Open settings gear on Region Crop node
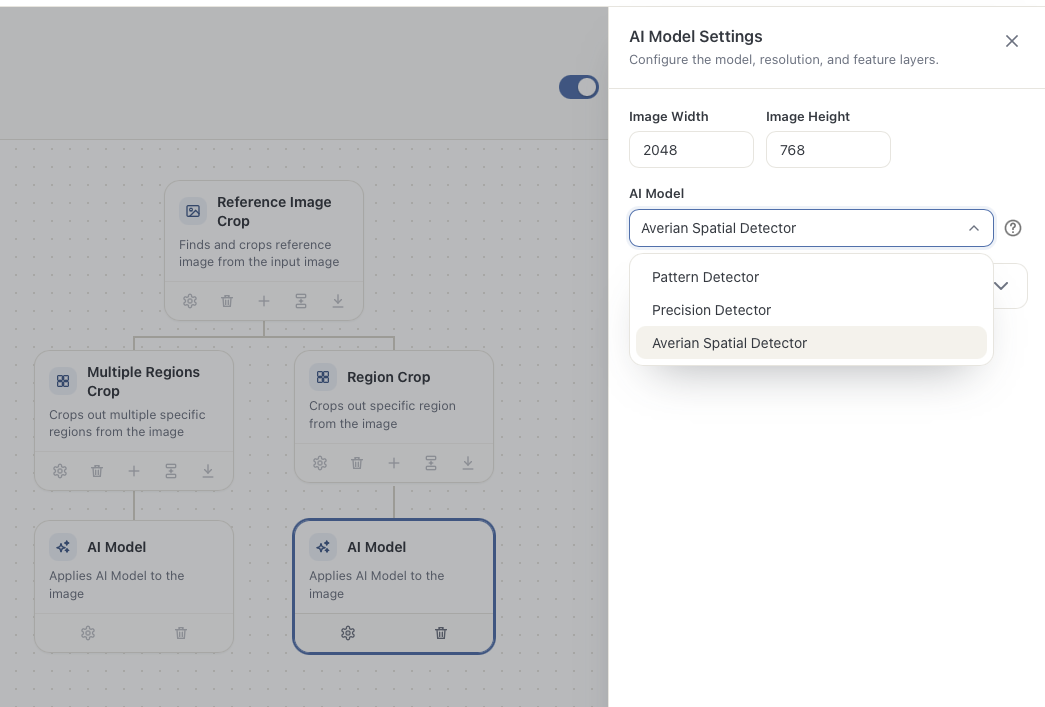The height and width of the screenshot is (707, 1045). pyautogui.click(x=320, y=462)
